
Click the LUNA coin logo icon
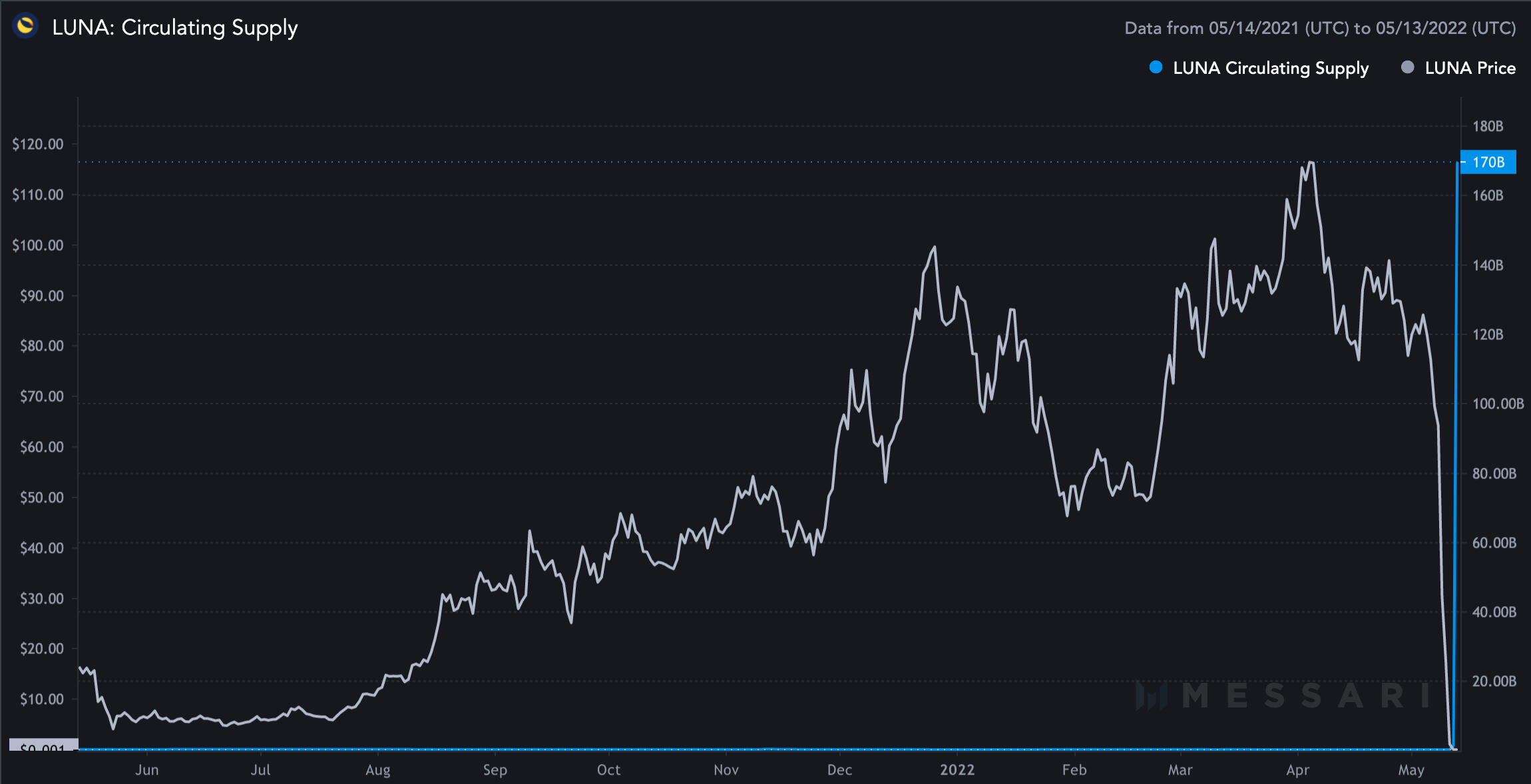tap(25, 26)
